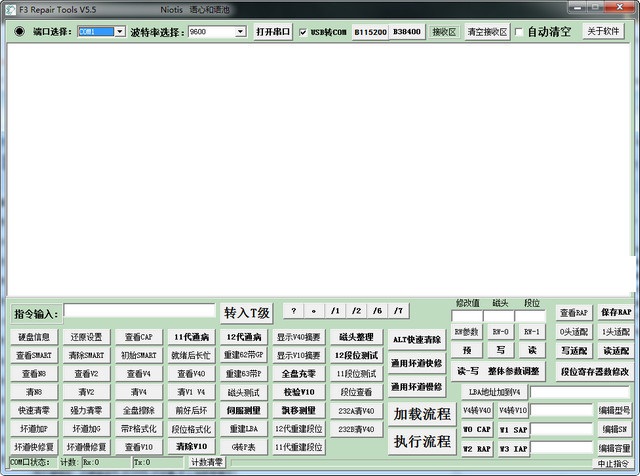The height and width of the screenshot is (476, 640).
Task: Click the RW-0 button
Action: tap(500, 332)
